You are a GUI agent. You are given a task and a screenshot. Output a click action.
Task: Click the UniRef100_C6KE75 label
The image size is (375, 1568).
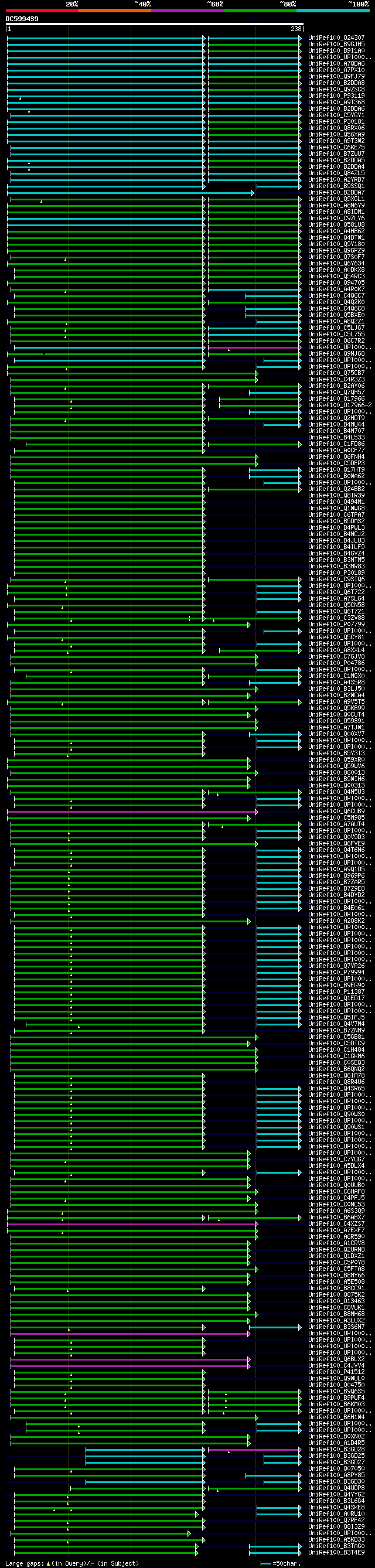(337, 147)
